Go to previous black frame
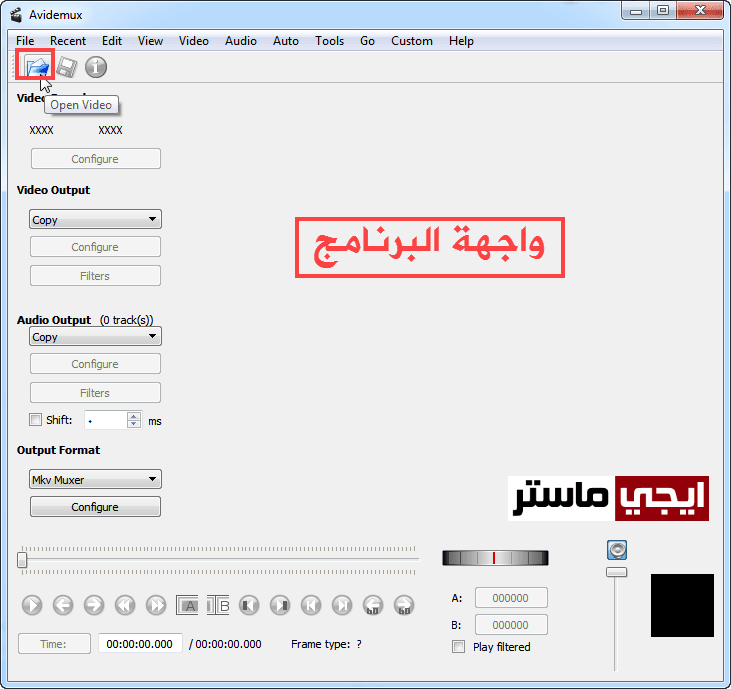731x689 pixels. tap(249, 605)
